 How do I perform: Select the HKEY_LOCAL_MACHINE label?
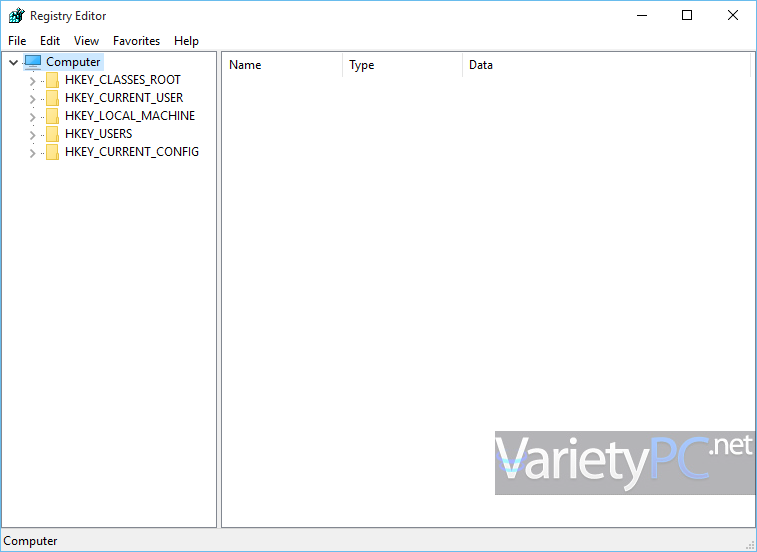pos(130,116)
